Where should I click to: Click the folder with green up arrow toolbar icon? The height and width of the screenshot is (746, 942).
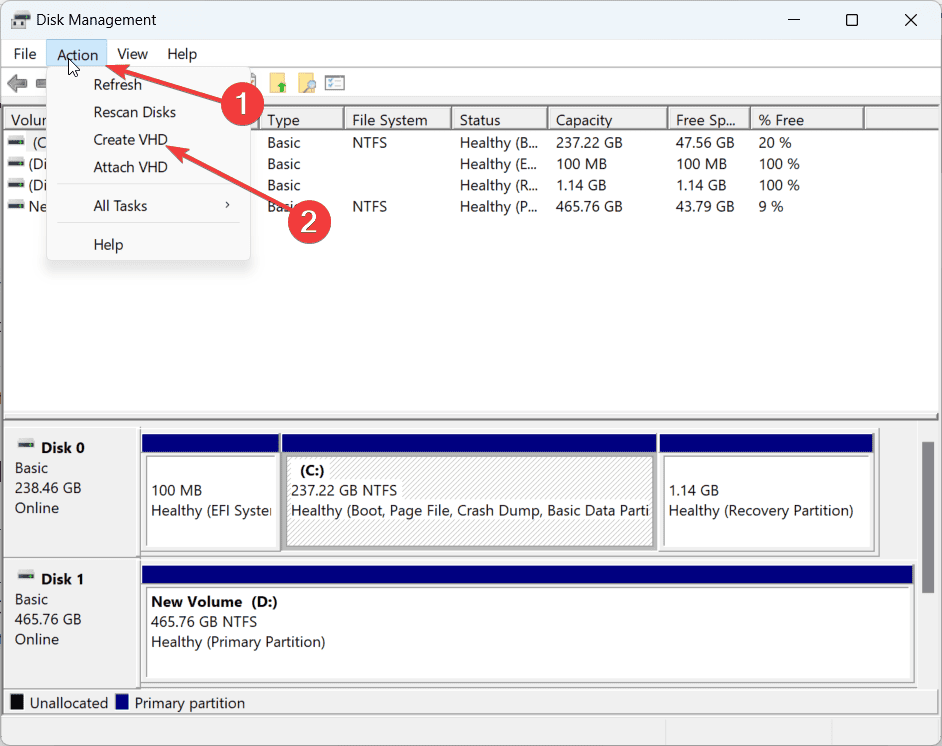pos(278,82)
